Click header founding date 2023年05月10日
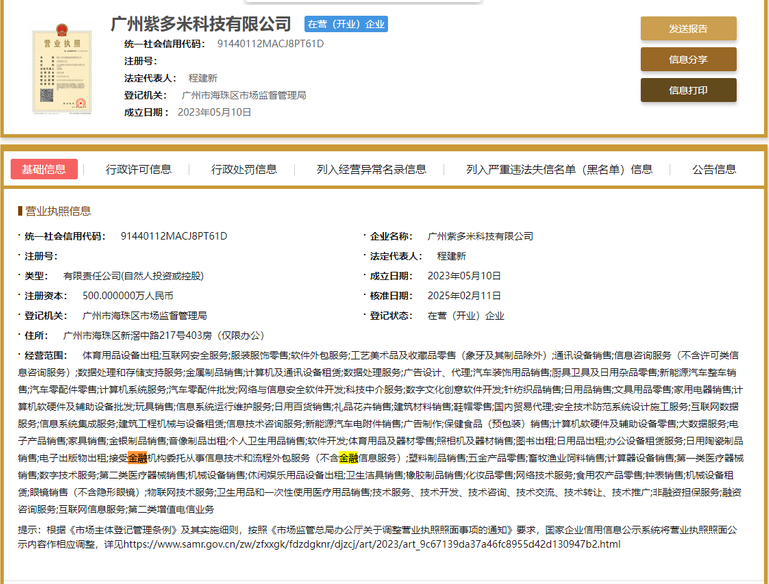The image size is (769, 584). coord(214,112)
